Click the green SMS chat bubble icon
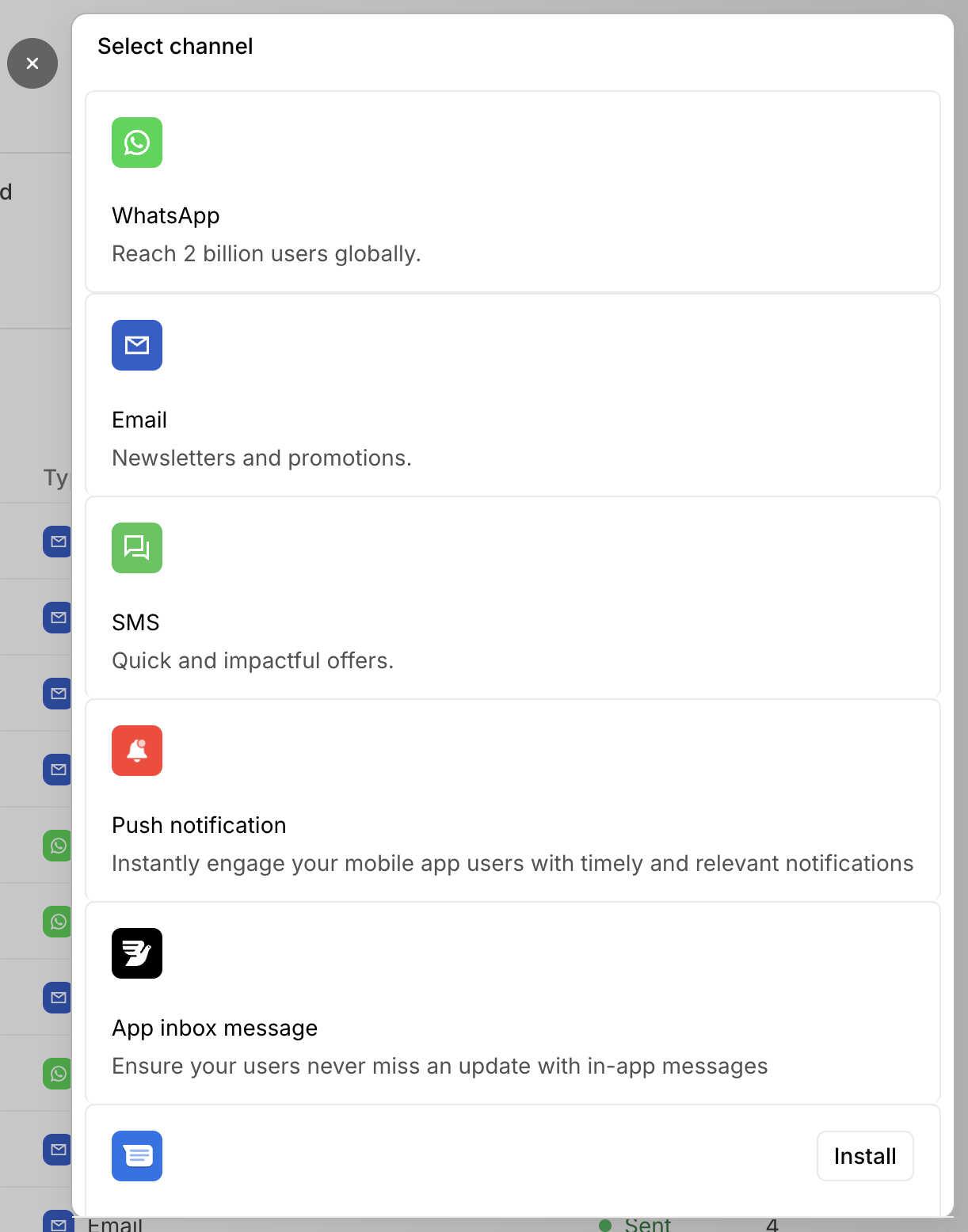The height and width of the screenshot is (1232, 968). coord(137,548)
